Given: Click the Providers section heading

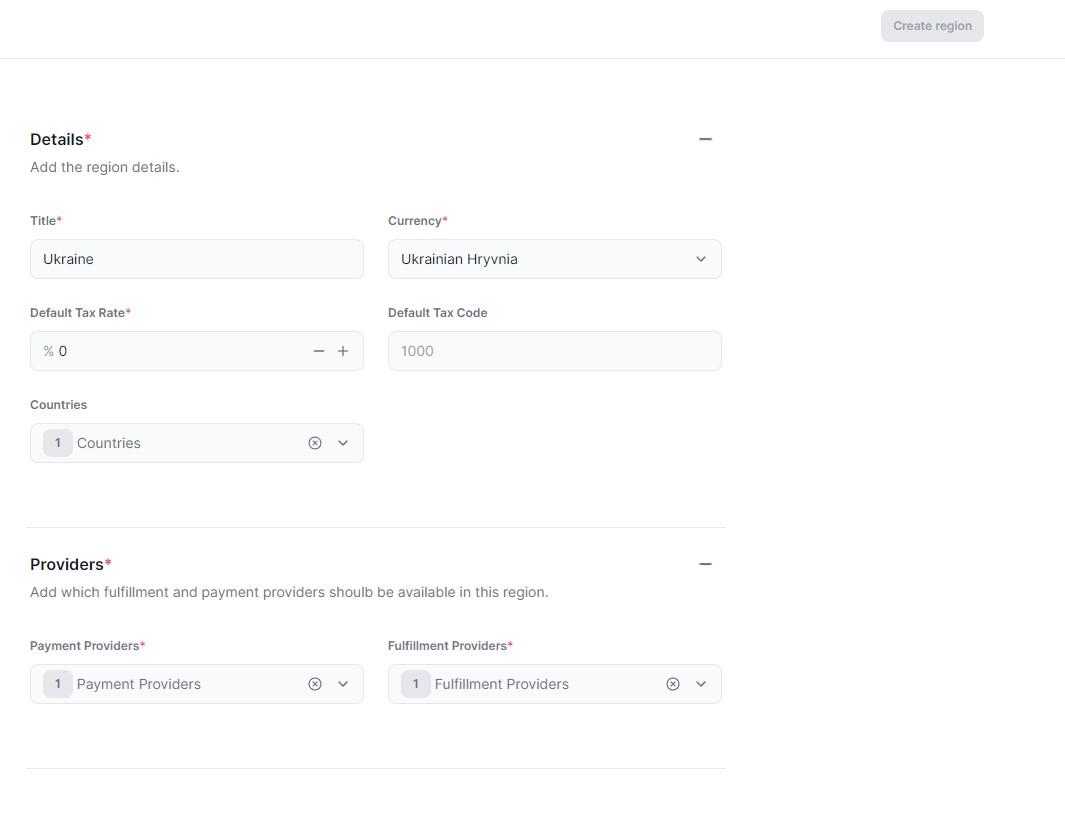Looking at the screenshot, I should pos(64,564).
